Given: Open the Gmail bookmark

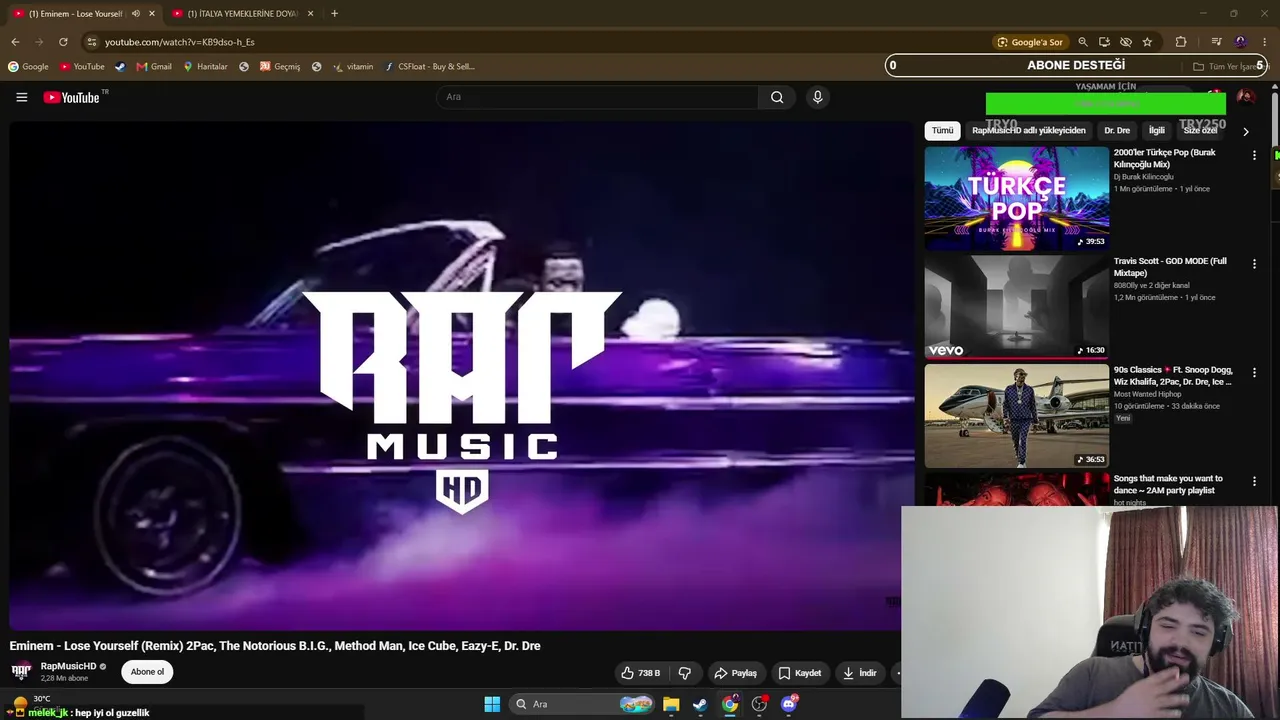Looking at the screenshot, I should point(154,67).
